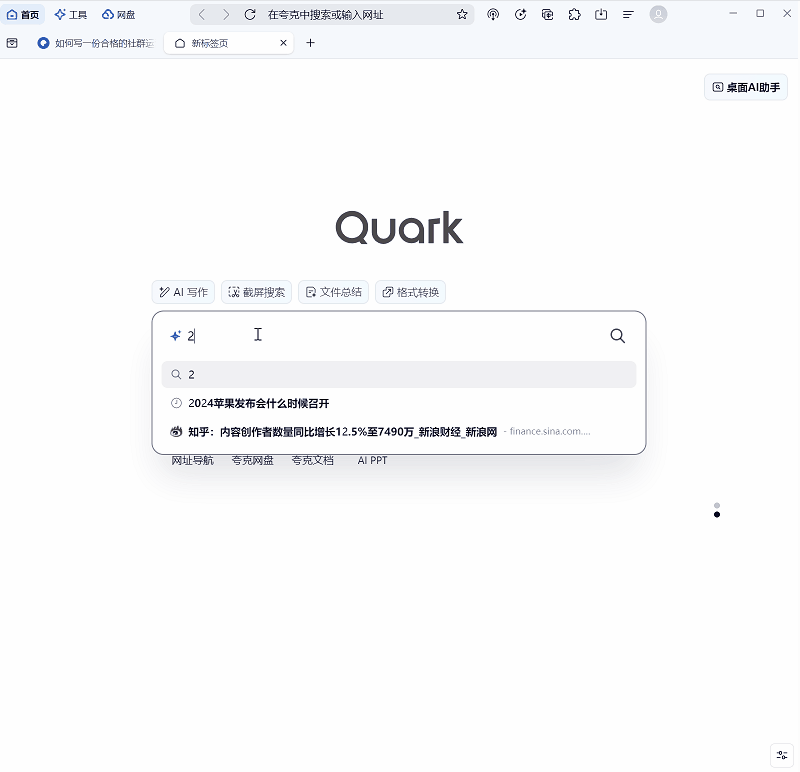Reload the page with refresh icon

pyautogui.click(x=249, y=15)
